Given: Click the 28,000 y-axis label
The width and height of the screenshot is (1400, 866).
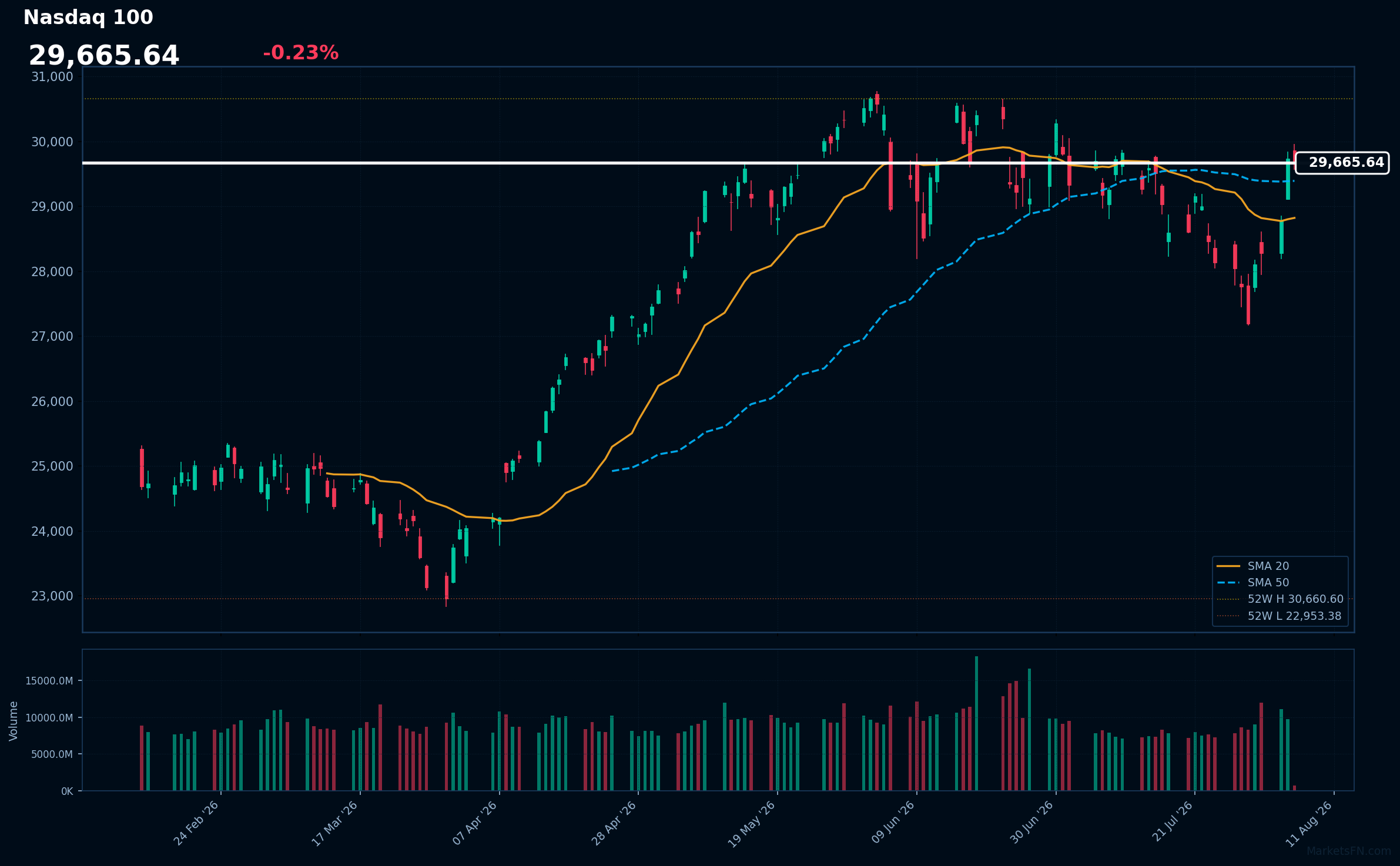Looking at the screenshot, I should (x=52, y=272).
